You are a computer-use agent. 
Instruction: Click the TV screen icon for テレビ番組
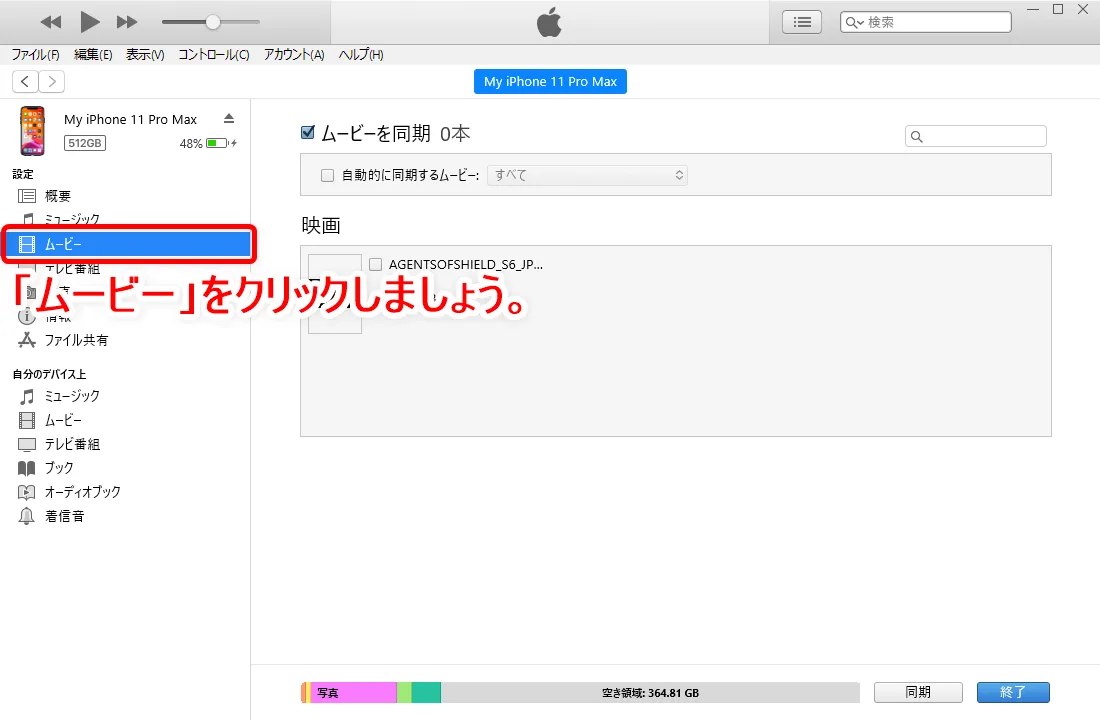coord(27,444)
